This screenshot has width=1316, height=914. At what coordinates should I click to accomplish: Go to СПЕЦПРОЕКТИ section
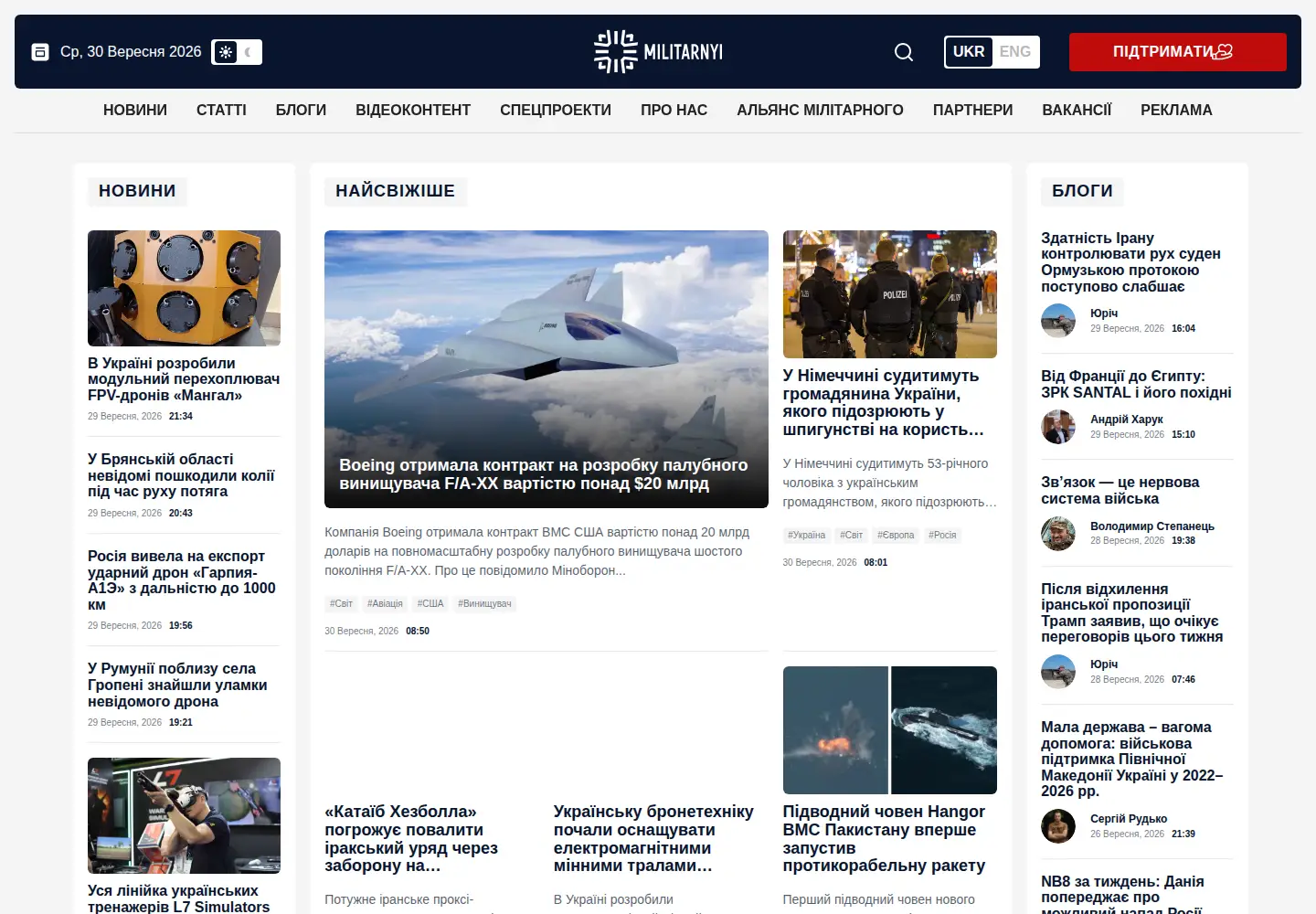(x=556, y=110)
